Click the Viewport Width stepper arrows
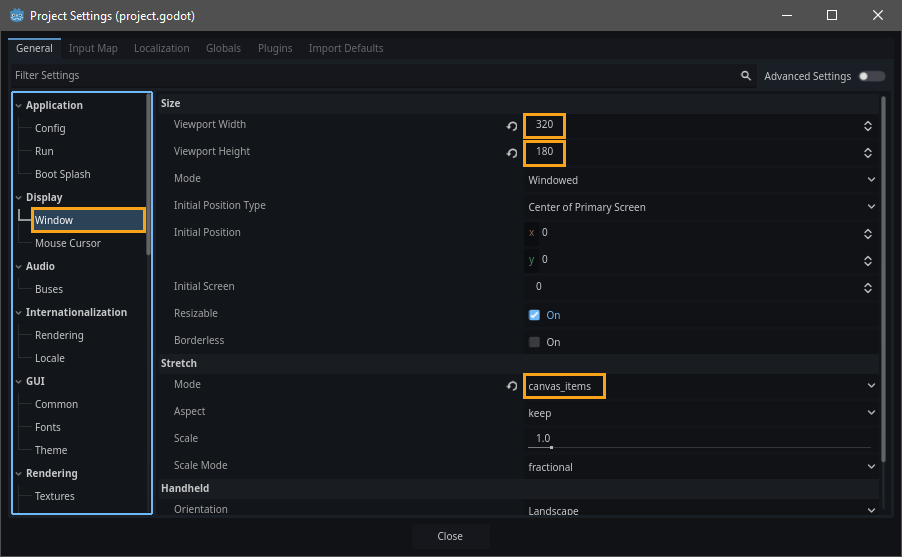The width and height of the screenshot is (902, 557). tap(867, 126)
